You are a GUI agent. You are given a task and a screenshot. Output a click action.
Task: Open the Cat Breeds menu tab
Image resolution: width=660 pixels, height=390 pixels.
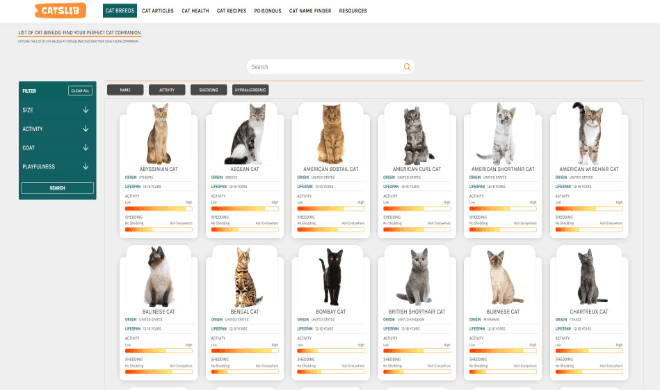pos(120,11)
